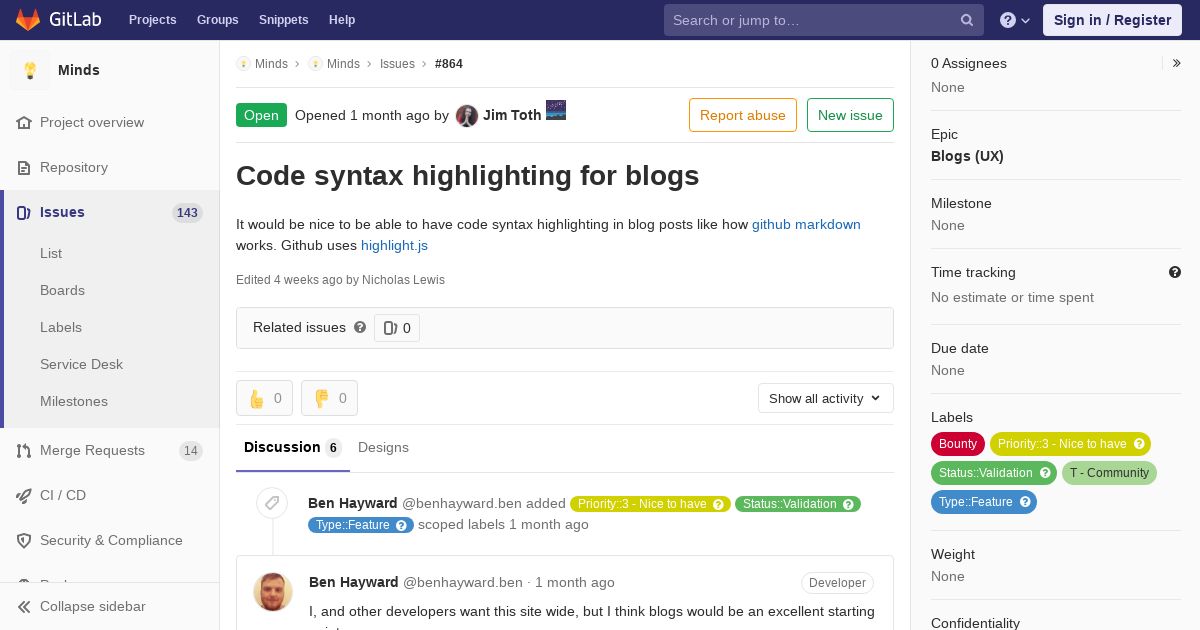Click the Issues sidebar icon
The image size is (1200, 630).
[24, 212]
